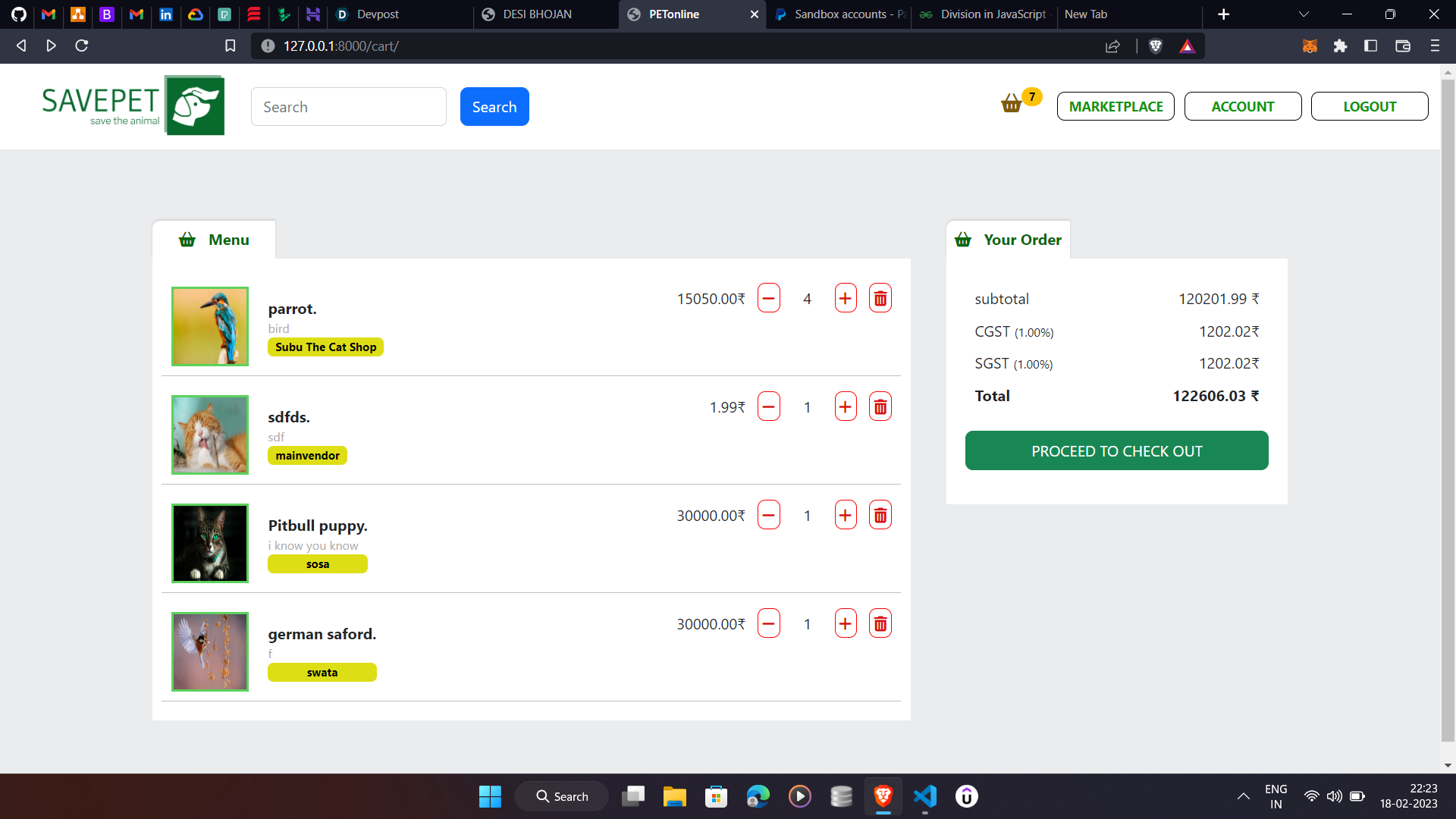1456x819 pixels.
Task: Increase parrot quantity with the plus button
Action: [x=845, y=297]
